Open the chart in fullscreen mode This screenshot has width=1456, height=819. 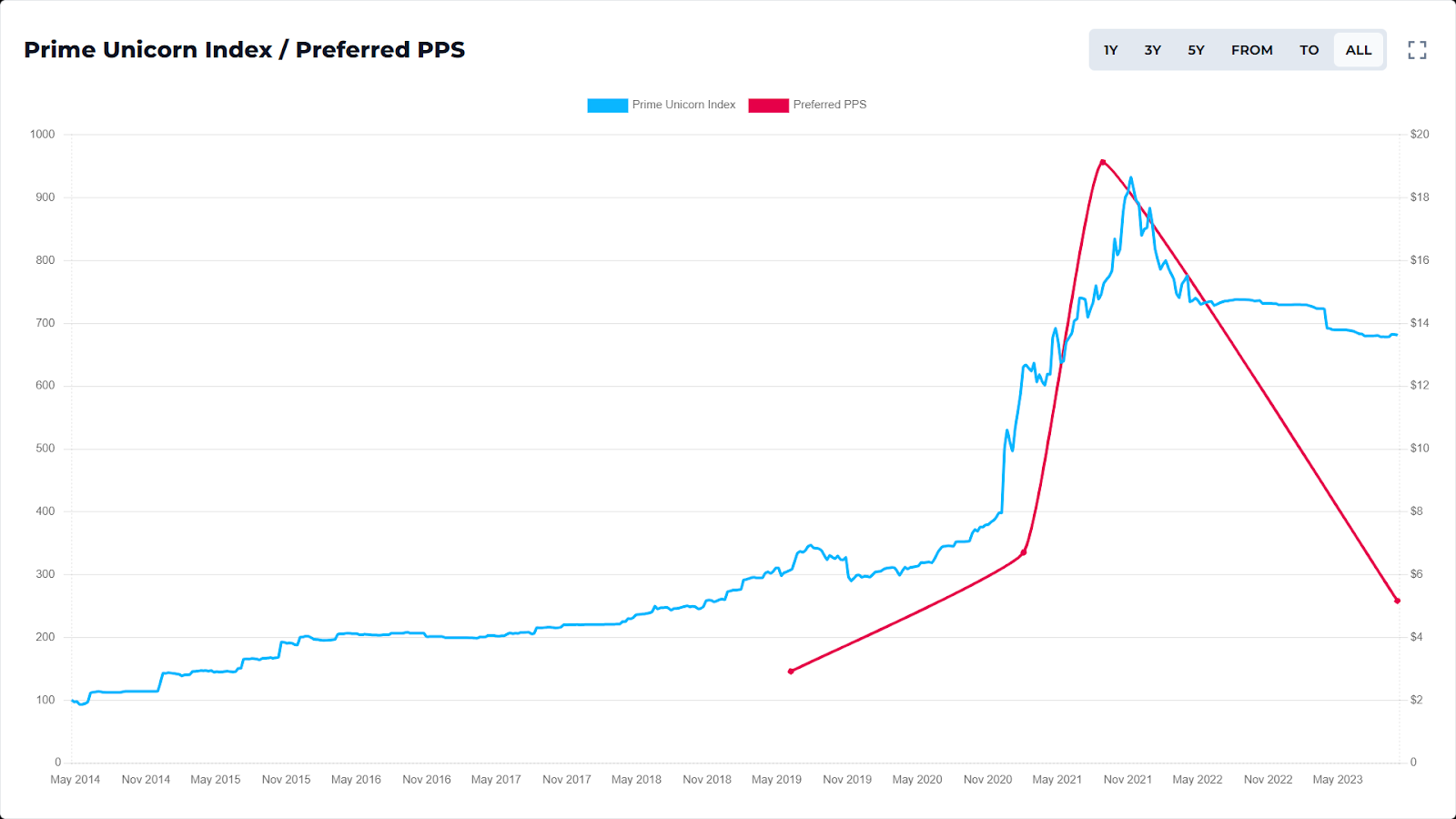click(x=1417, y=50)
